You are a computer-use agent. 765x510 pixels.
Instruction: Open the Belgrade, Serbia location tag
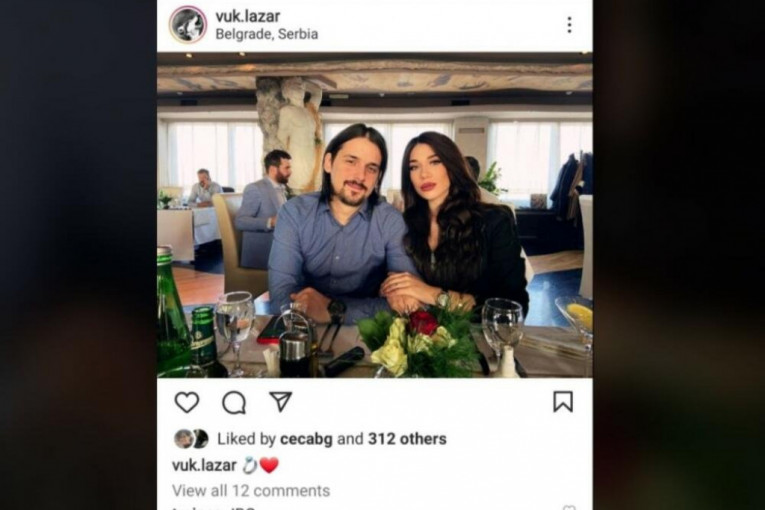click(x=267, y=34)
